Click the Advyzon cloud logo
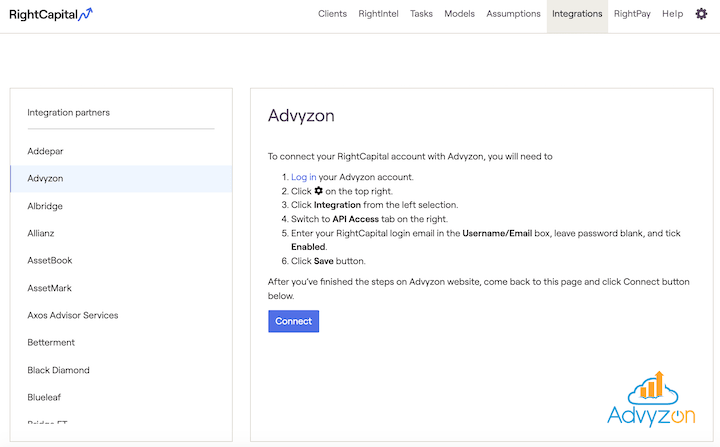 (x=651, y=399)
